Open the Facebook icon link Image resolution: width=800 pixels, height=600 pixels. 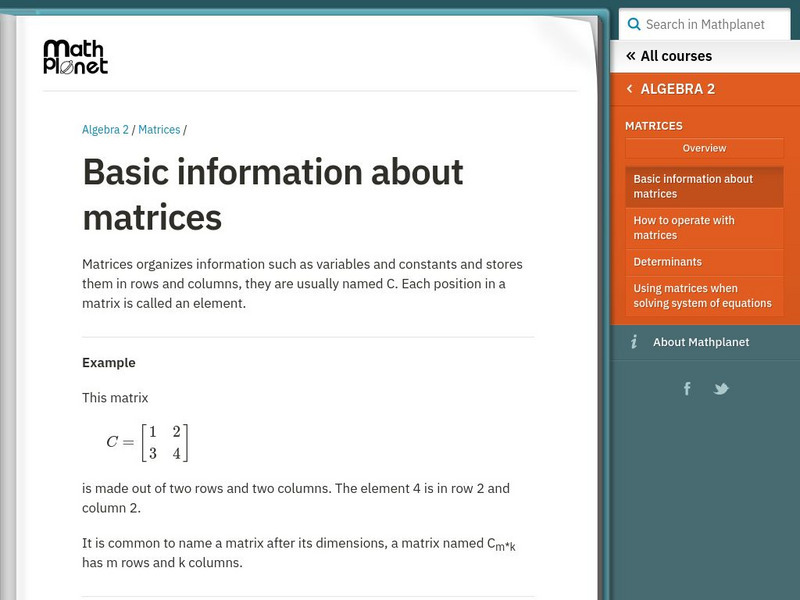pyautogui.click(x=687, y=389)
